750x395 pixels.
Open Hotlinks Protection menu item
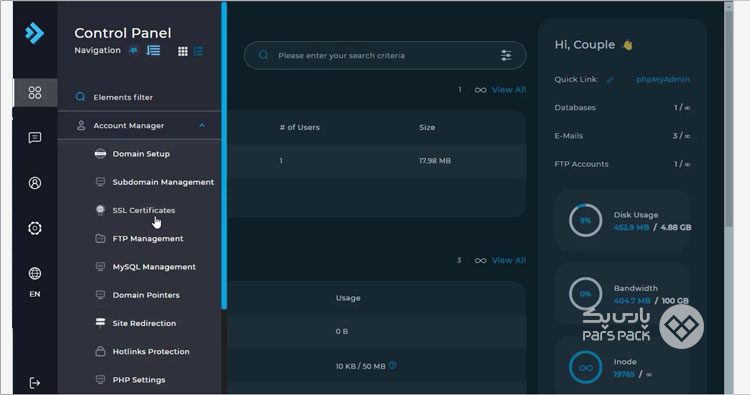[151, 351]
